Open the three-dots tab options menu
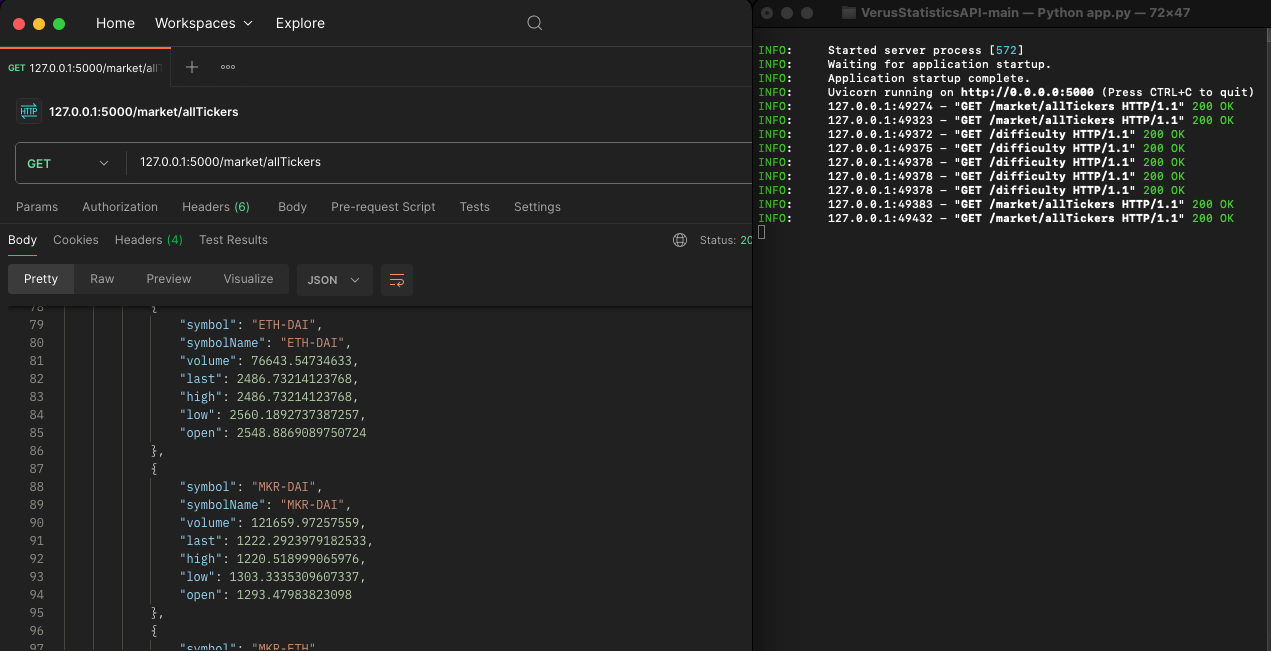This screenshot has width=1271, height=651. (228, 67)
